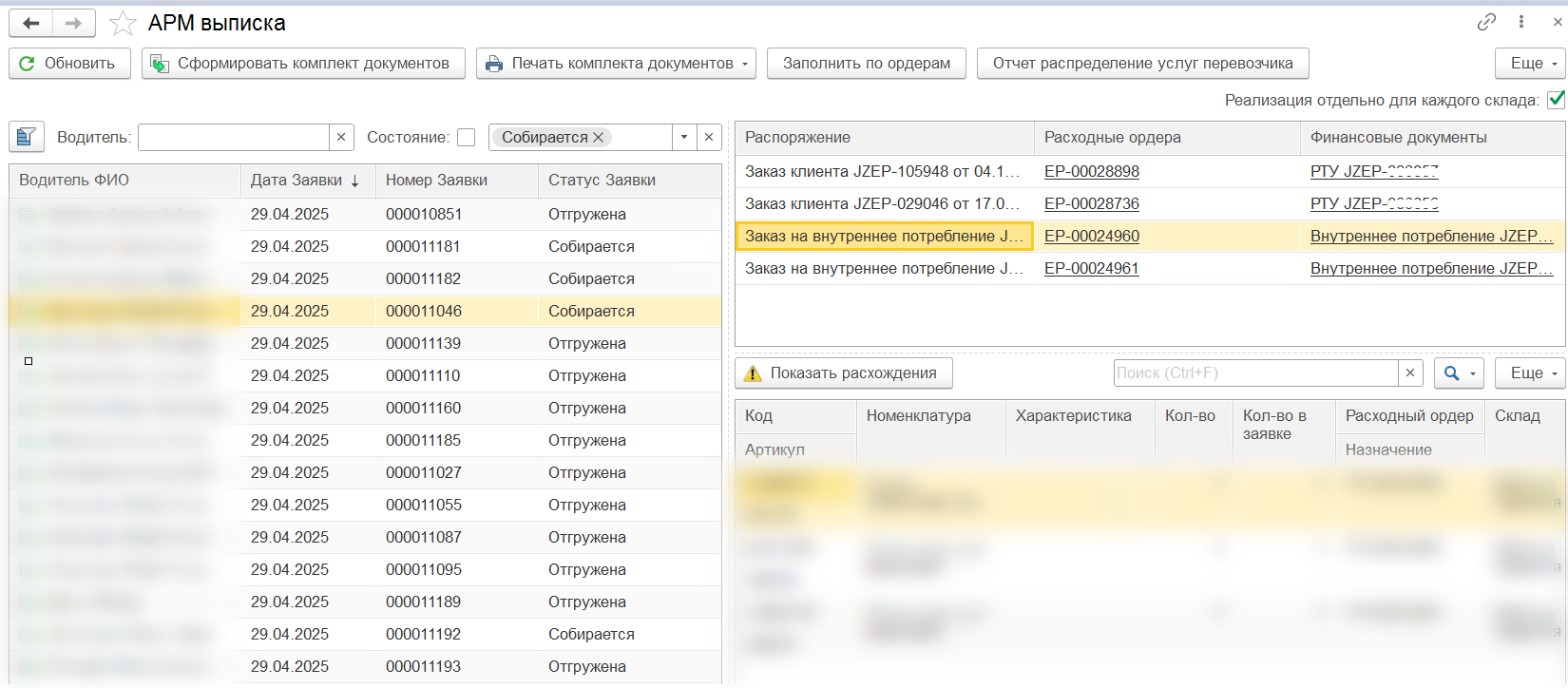Clear the Водитель field with its X
The image size is (1568, 688).
[341, 137]
